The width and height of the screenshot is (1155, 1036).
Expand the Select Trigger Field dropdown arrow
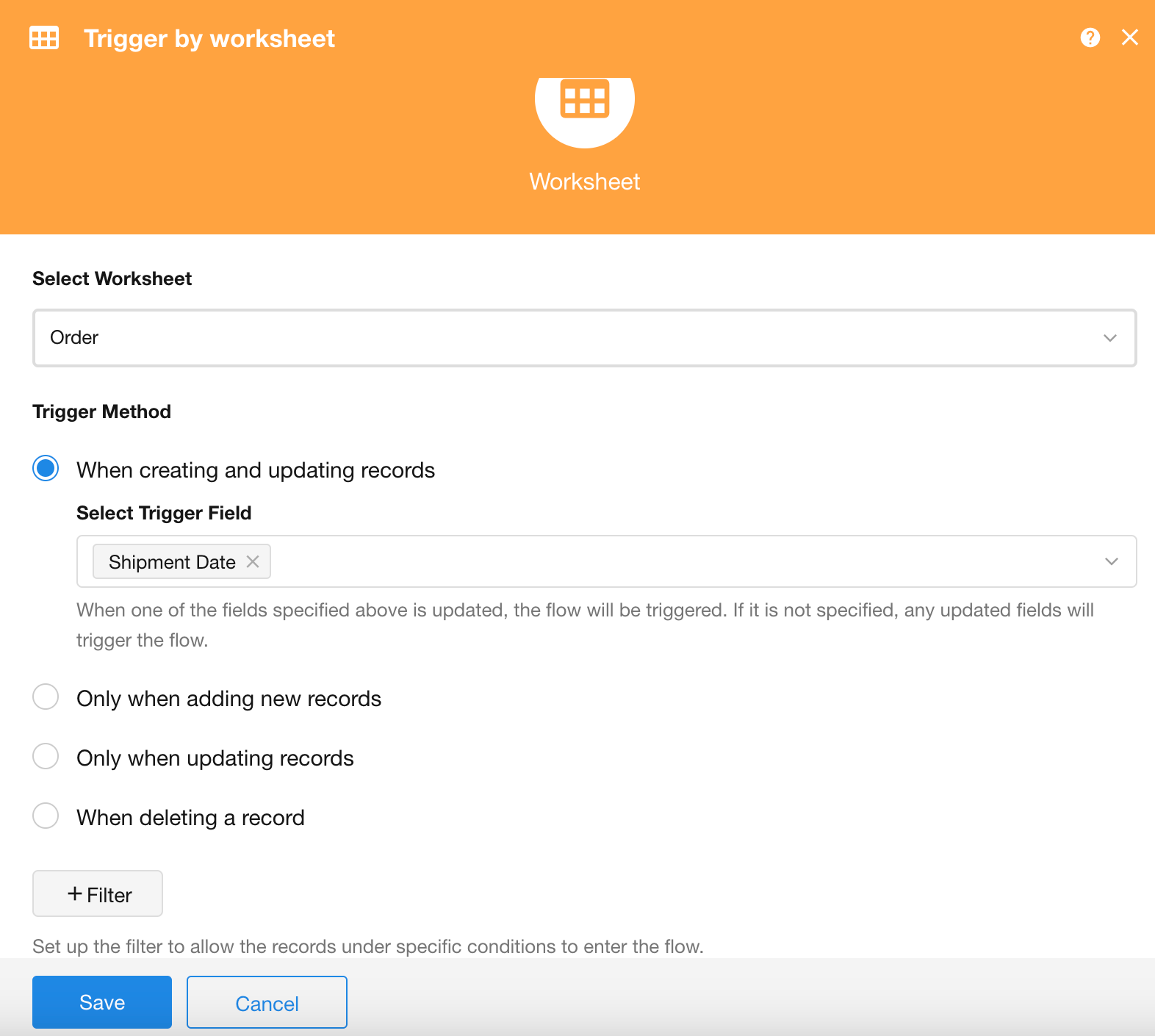pyautogui.click(x=1111, y=562)
